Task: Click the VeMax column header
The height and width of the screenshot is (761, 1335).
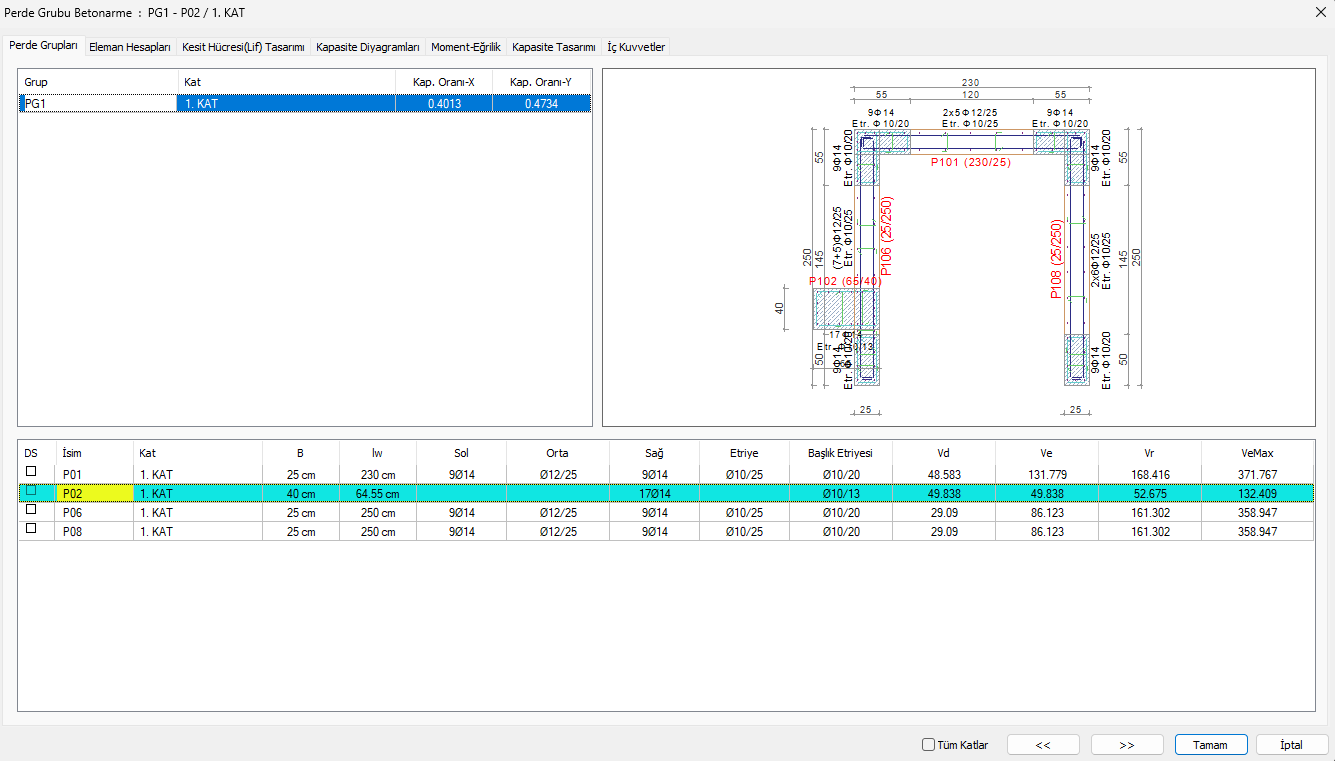Action: pos(1257,453)
